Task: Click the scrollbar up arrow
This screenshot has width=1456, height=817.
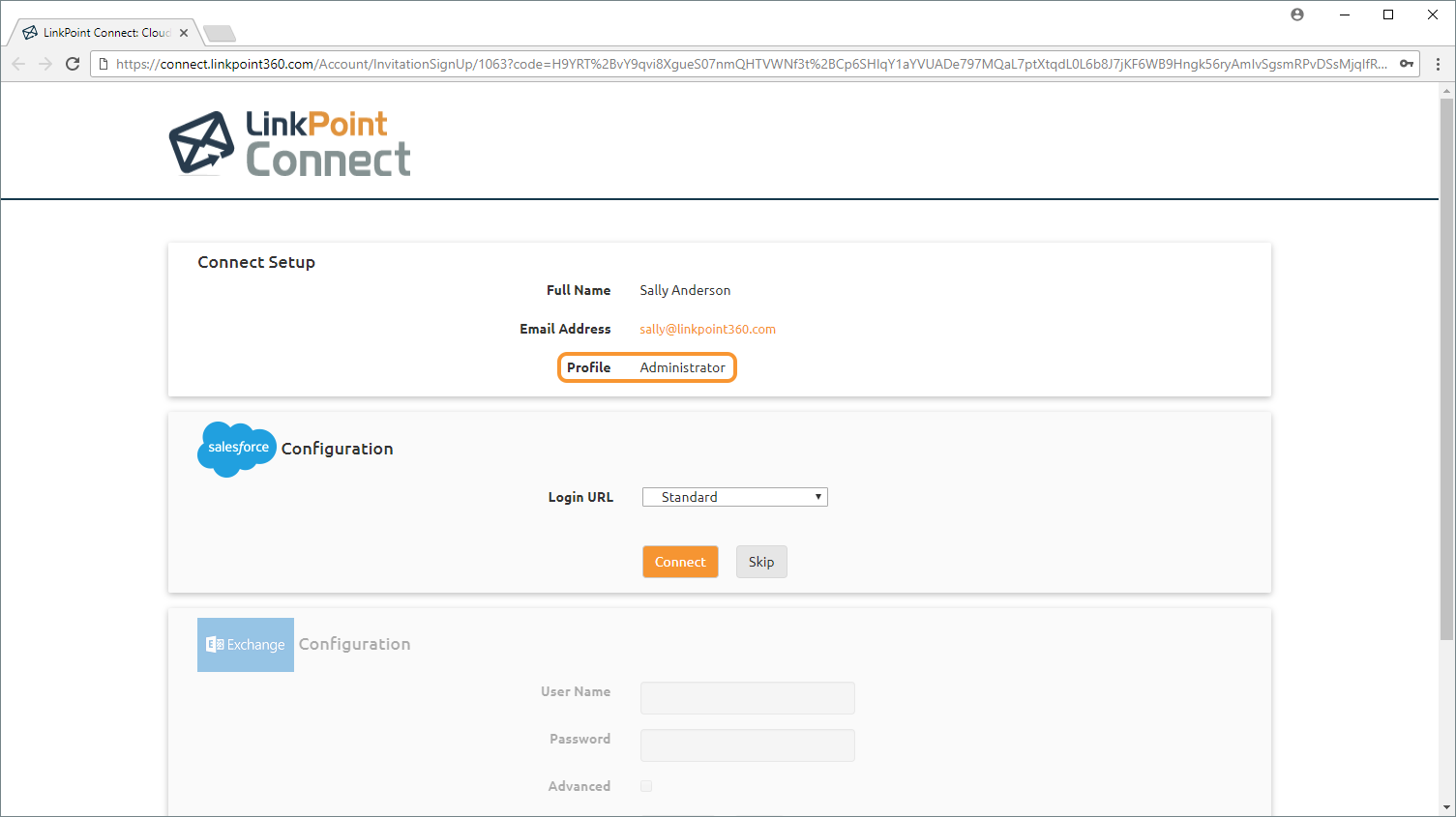Action: (x=1446, y=90)
